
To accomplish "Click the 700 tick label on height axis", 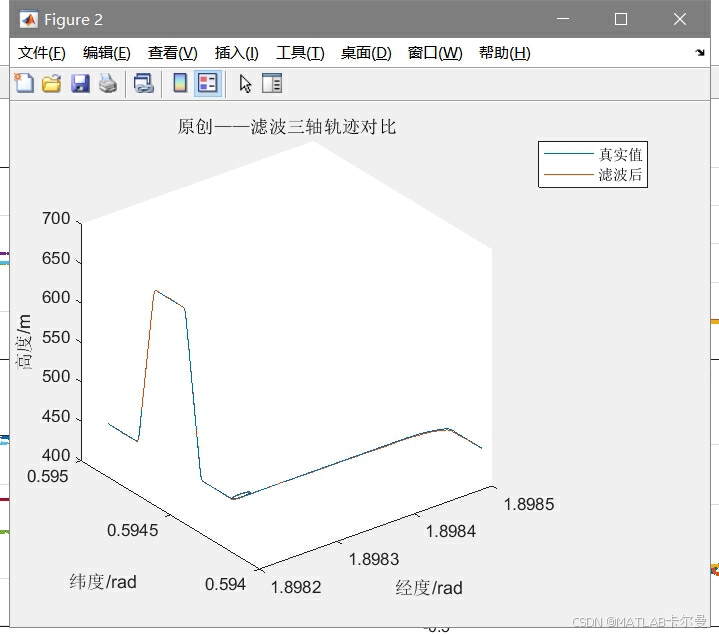I will tap(56, 218).
